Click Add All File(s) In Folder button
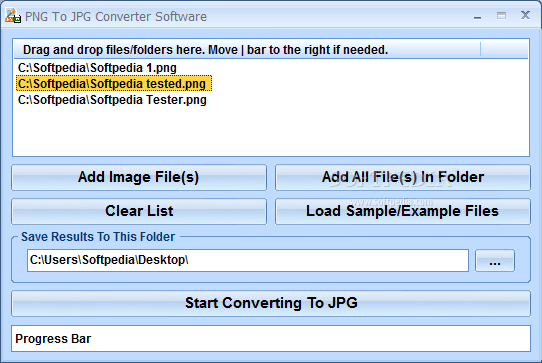The height and width of the screenshot is (363, 542). point(403,177)
